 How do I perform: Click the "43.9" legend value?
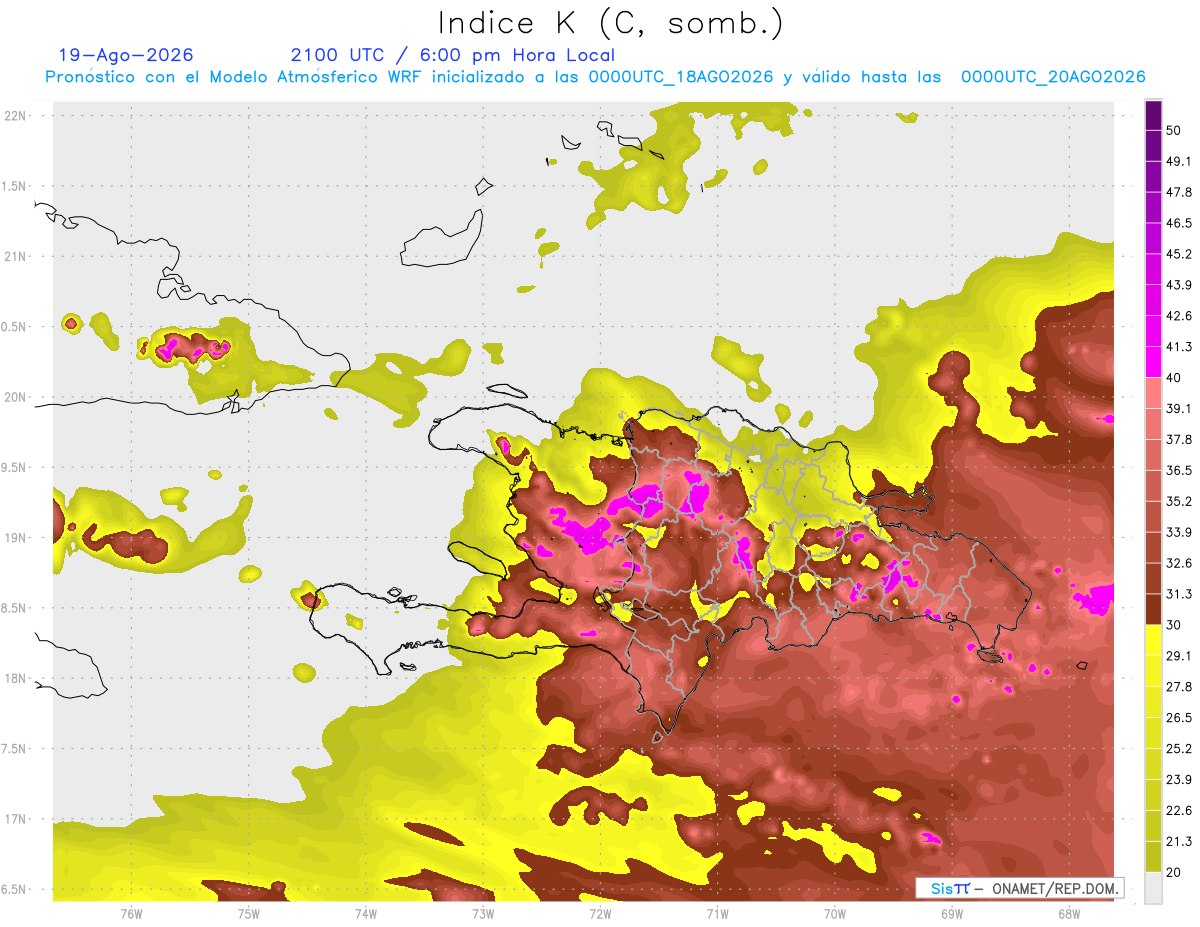point(1179,285)
